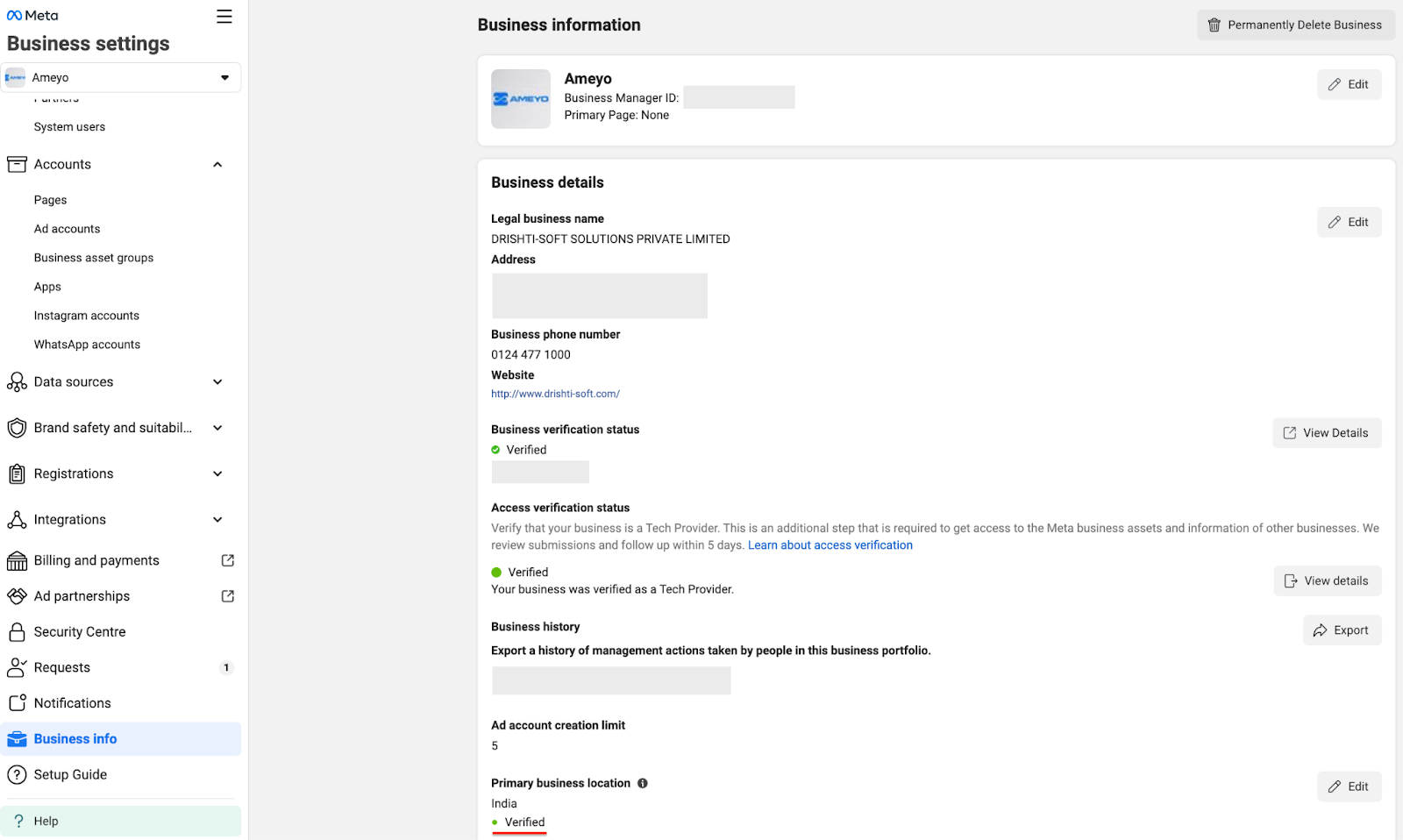Viewport: 1403px width, 840px height.
Task: Click the Billing and payments external link icon
Action: click(x=228, y=560)
